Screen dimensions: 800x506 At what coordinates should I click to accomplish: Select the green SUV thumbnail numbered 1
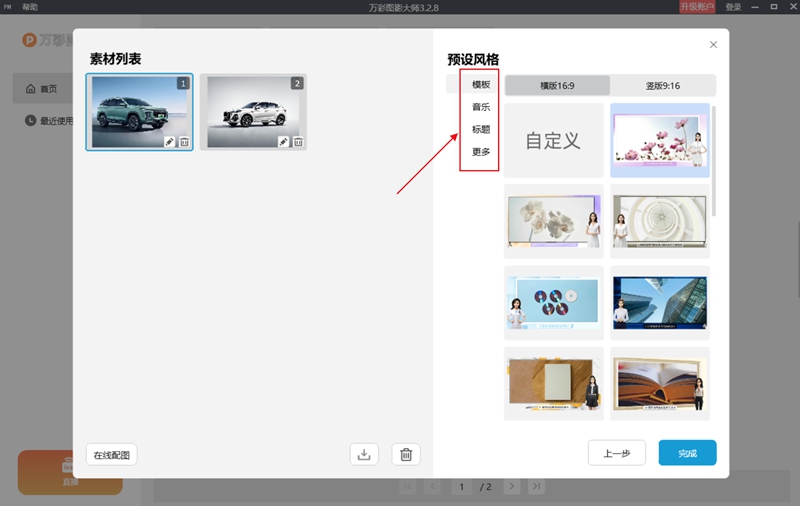point(139,112)
